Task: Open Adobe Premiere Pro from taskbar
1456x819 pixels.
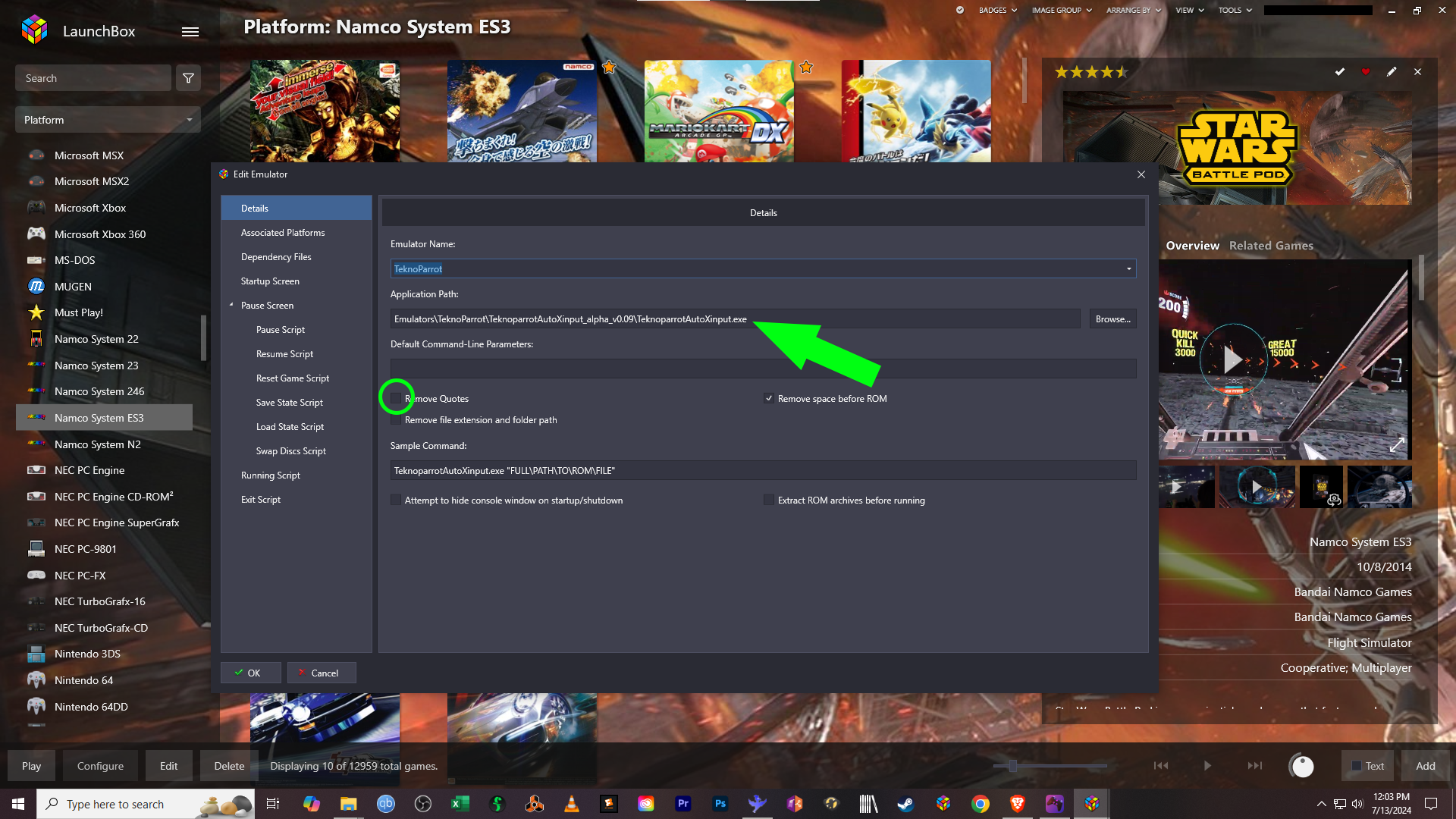Action: pyautogui.click(x=683, y=804)
